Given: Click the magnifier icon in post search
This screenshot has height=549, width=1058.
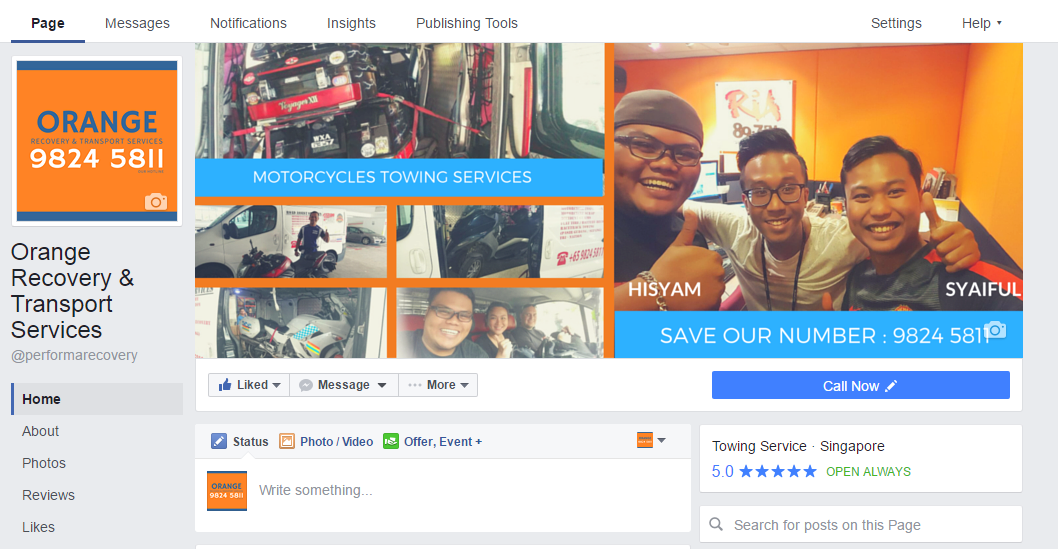Looking at the screenshot, I should 716,524.
